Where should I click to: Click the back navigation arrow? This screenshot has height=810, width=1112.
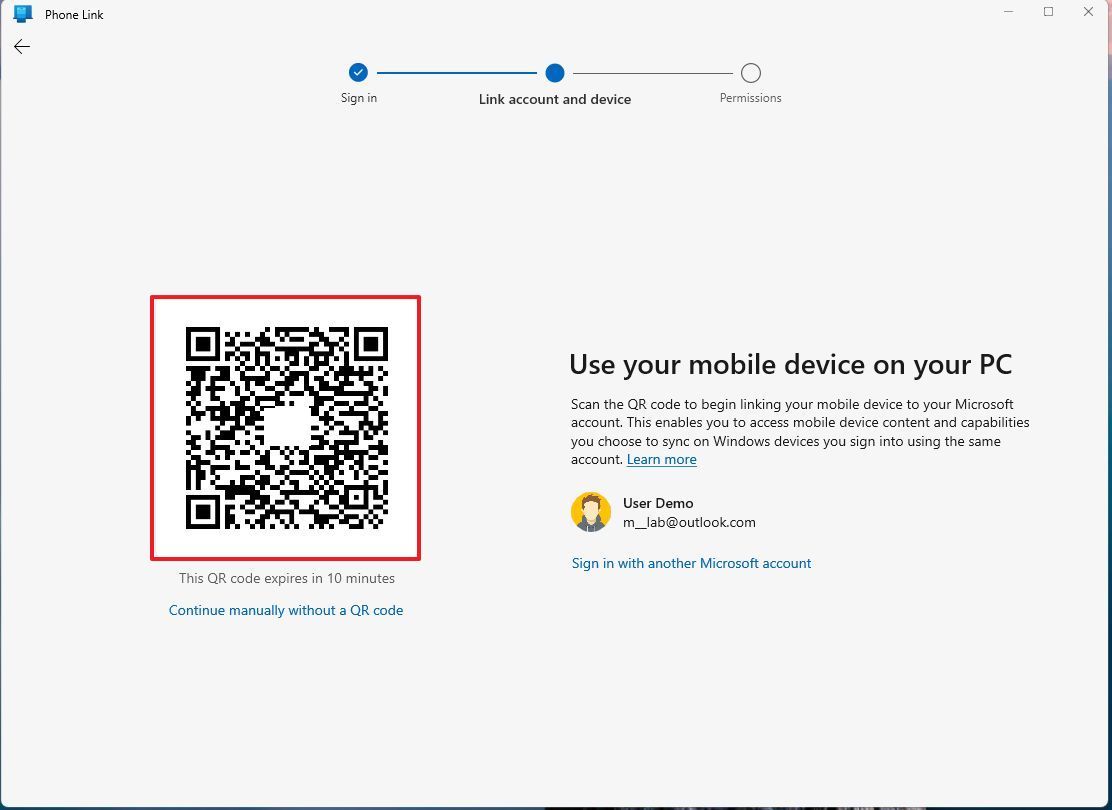click(x=21, y=46)
